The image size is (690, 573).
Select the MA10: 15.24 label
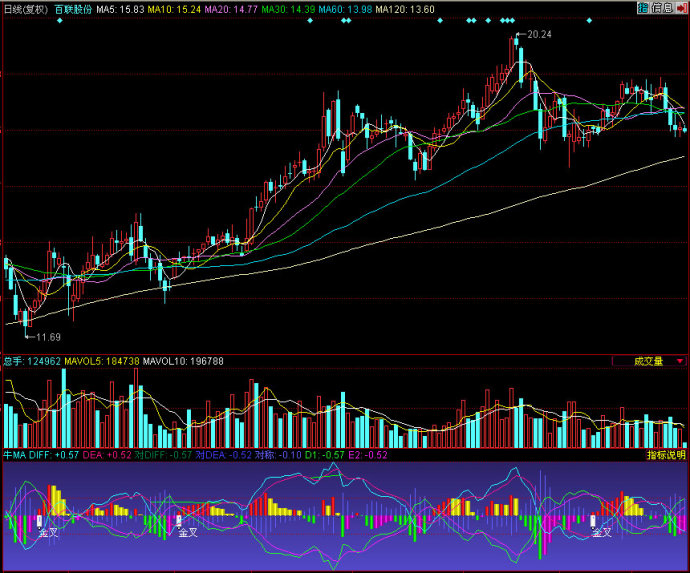point(174,9)
